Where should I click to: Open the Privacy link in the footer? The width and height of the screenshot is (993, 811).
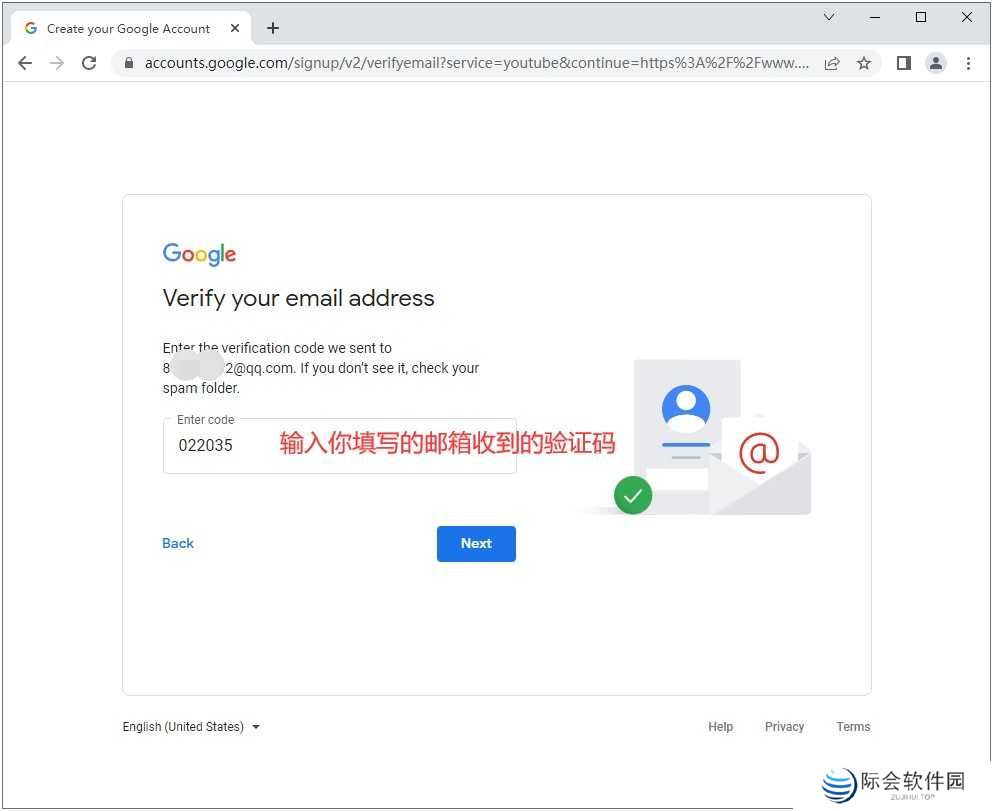785,727
